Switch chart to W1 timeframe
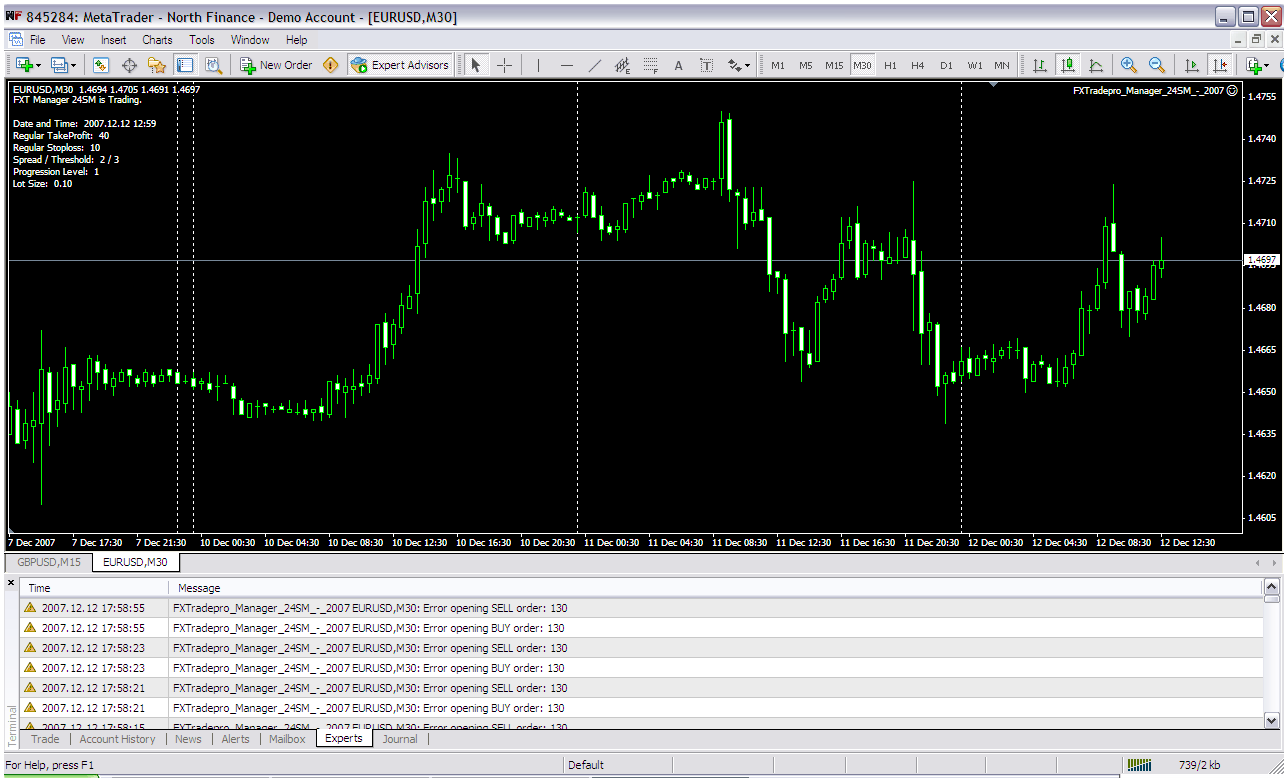Viewport: 1288px width, 778px height. point(974,65)
